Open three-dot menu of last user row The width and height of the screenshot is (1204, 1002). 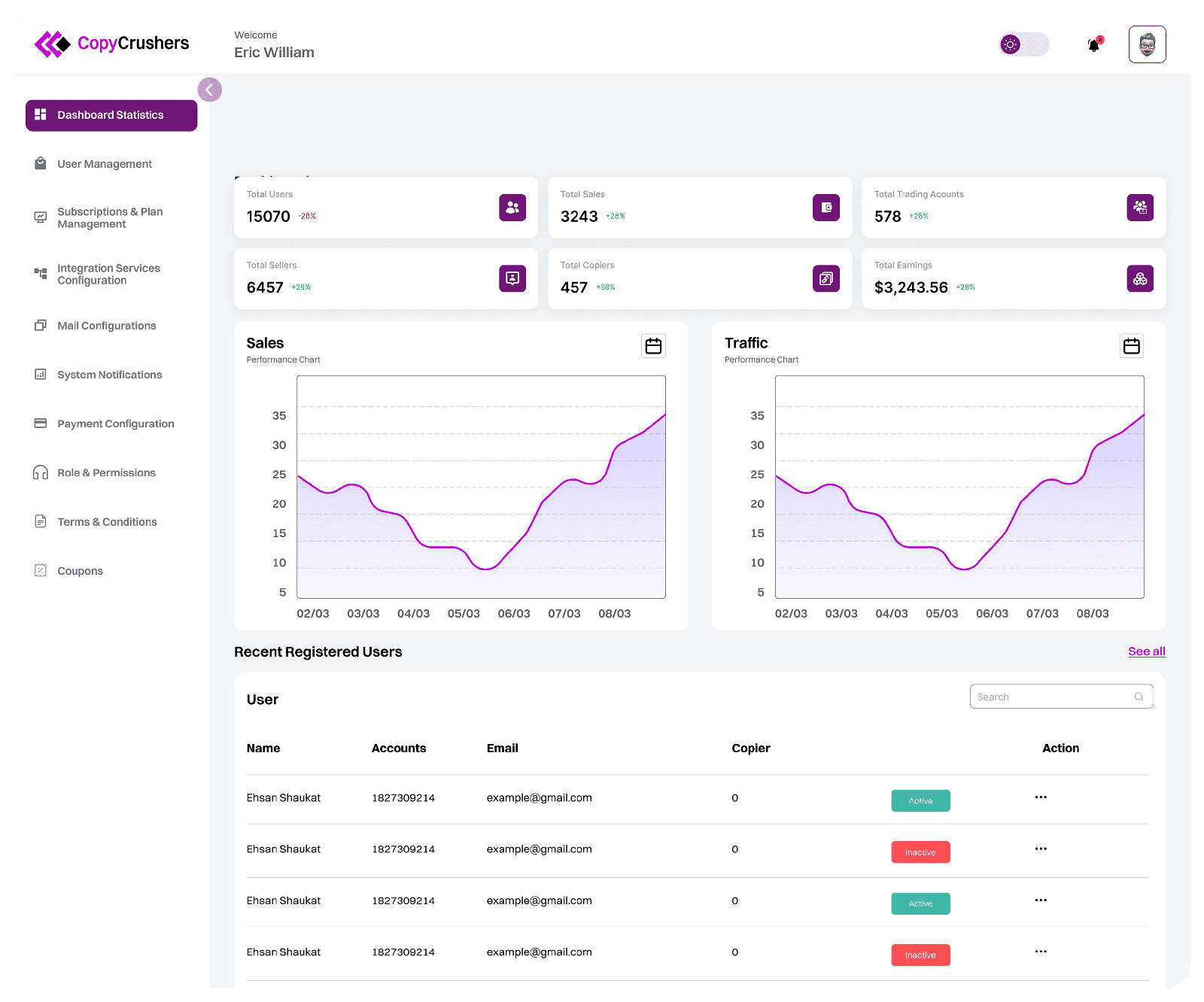1041,952
